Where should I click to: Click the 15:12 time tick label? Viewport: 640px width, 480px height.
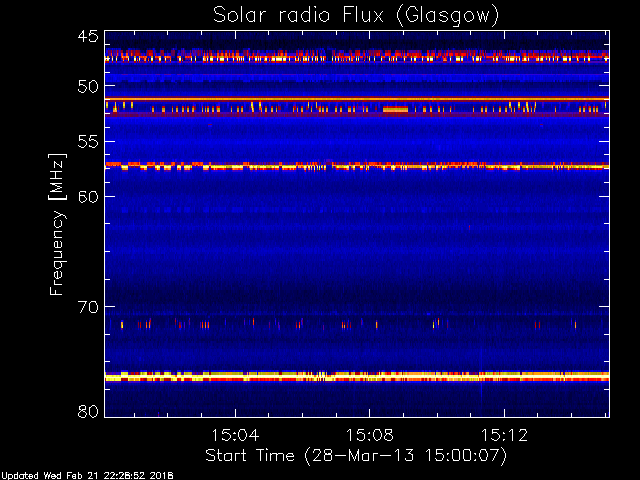coord(504,435)
